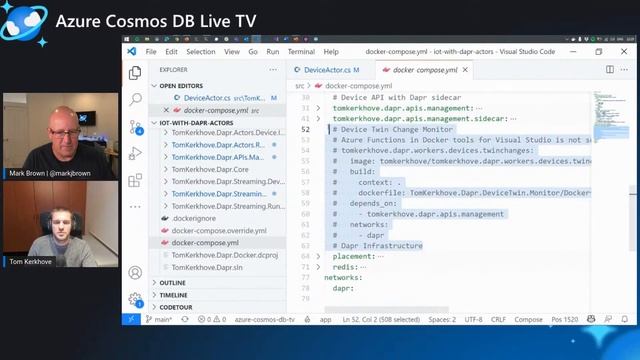Screen dimensions: 640x360
Task: Unfold the tomkerkhove.dapr.apis.management code block
Action: coord(318,108)
